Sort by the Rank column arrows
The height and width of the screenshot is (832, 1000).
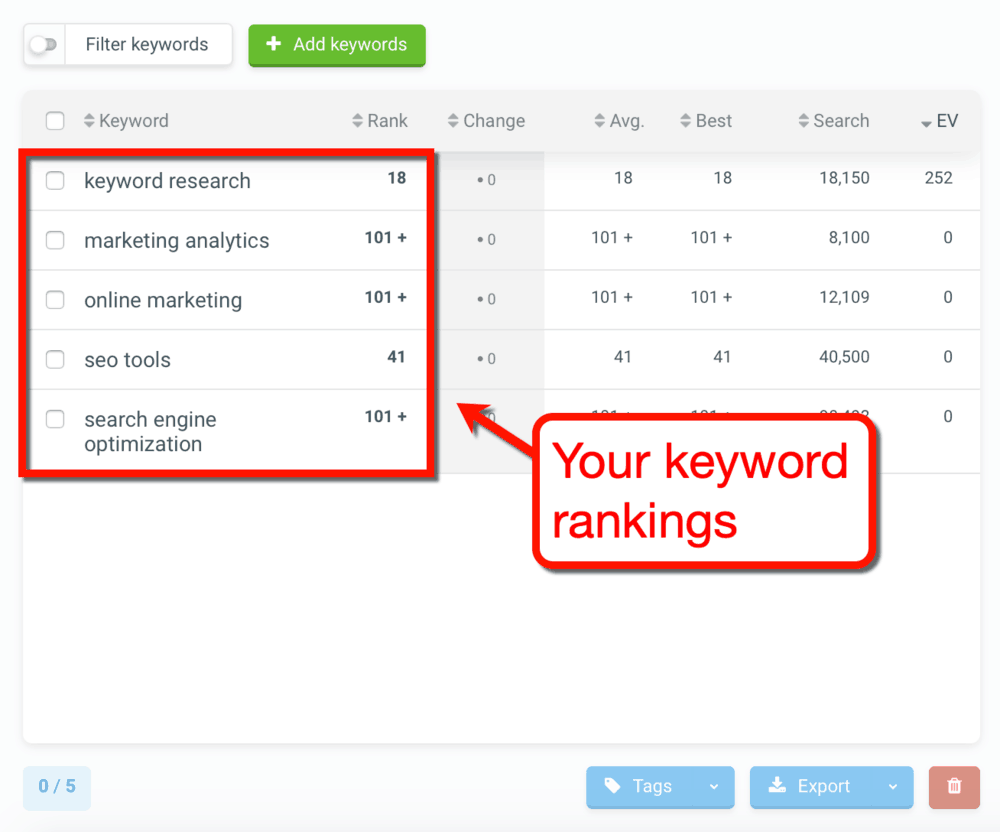coord(355,120)
